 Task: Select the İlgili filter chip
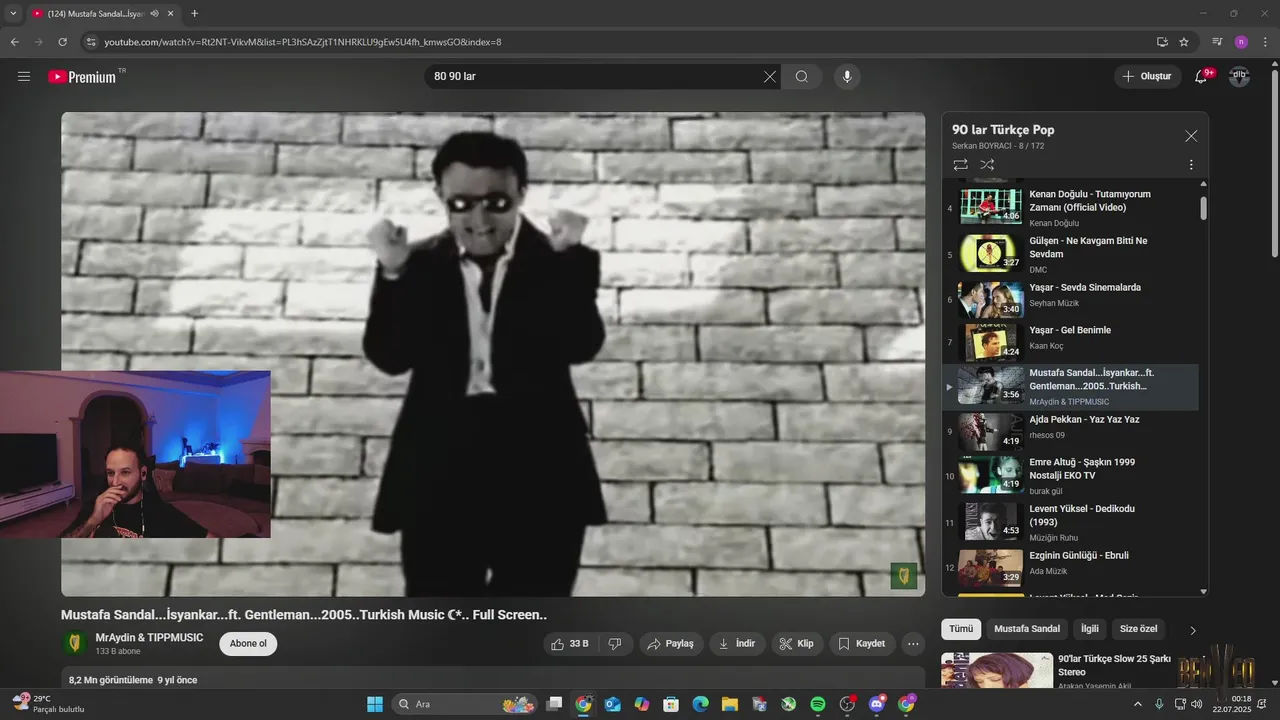pos(1089,629)
